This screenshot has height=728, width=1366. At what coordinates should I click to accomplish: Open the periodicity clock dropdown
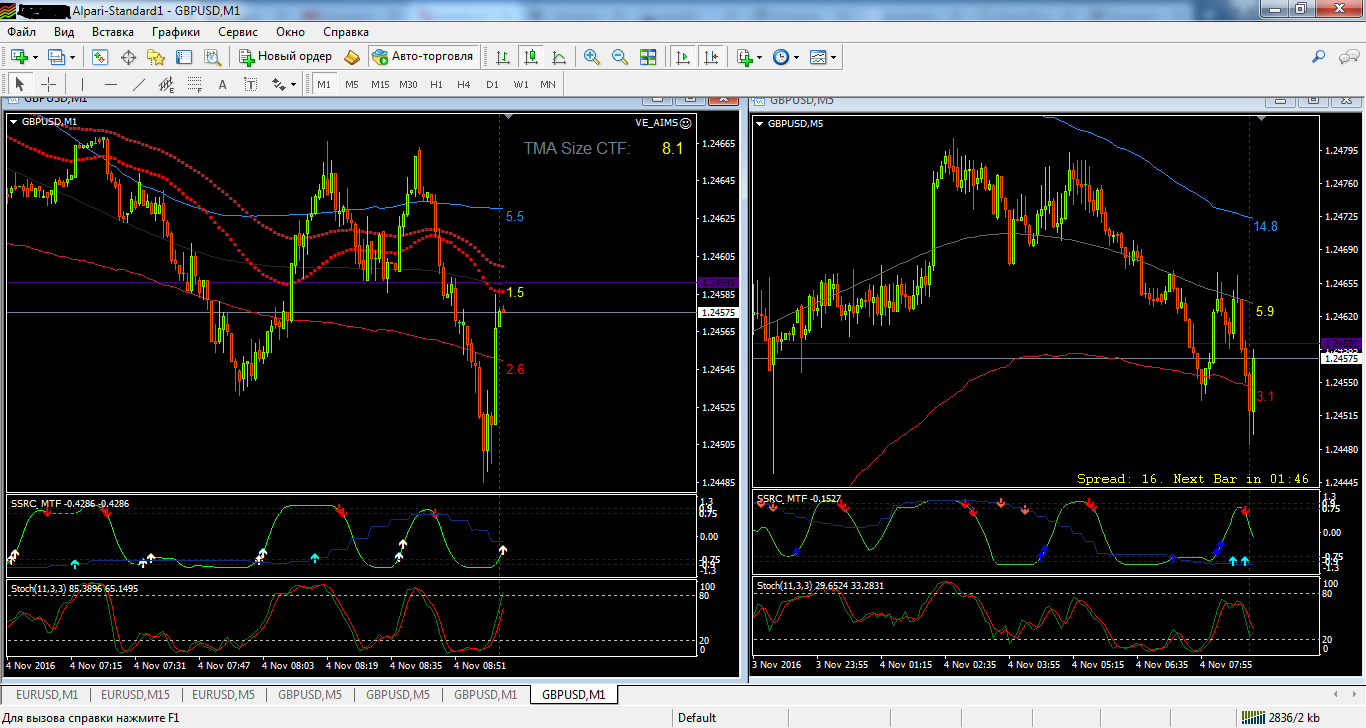click(796, 57)
